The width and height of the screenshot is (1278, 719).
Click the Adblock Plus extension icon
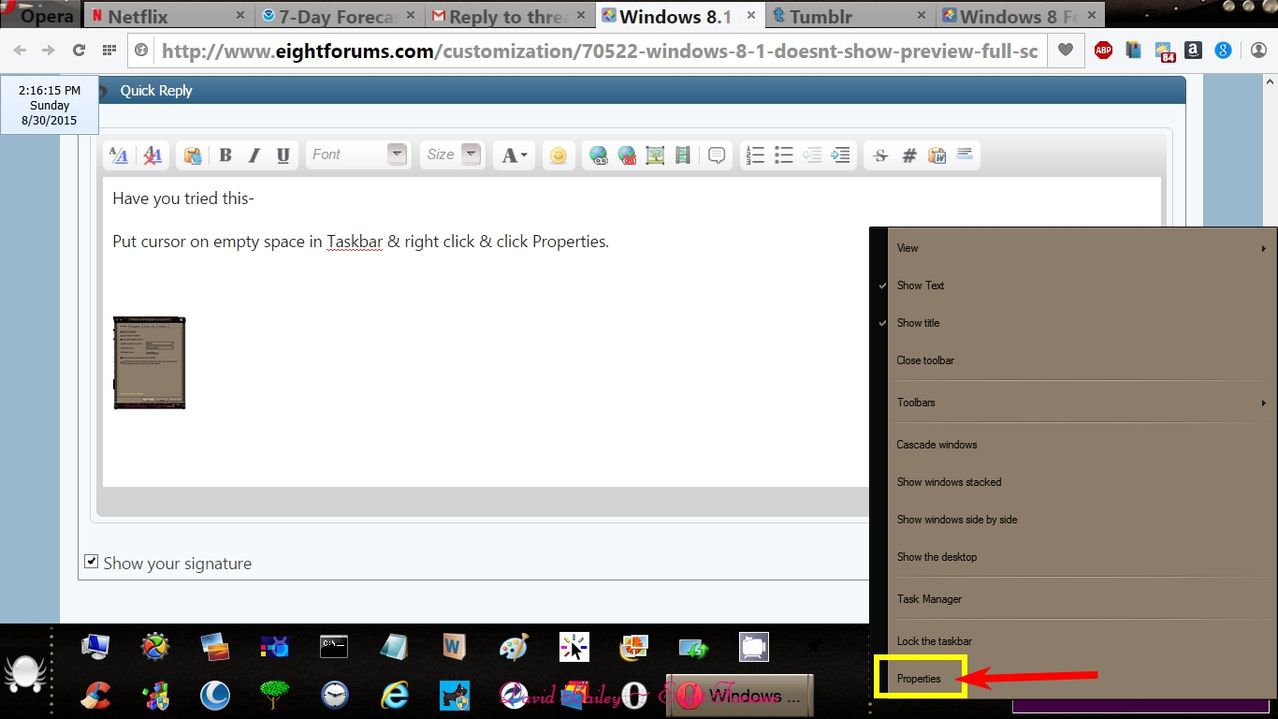[x=1103, y=50]
